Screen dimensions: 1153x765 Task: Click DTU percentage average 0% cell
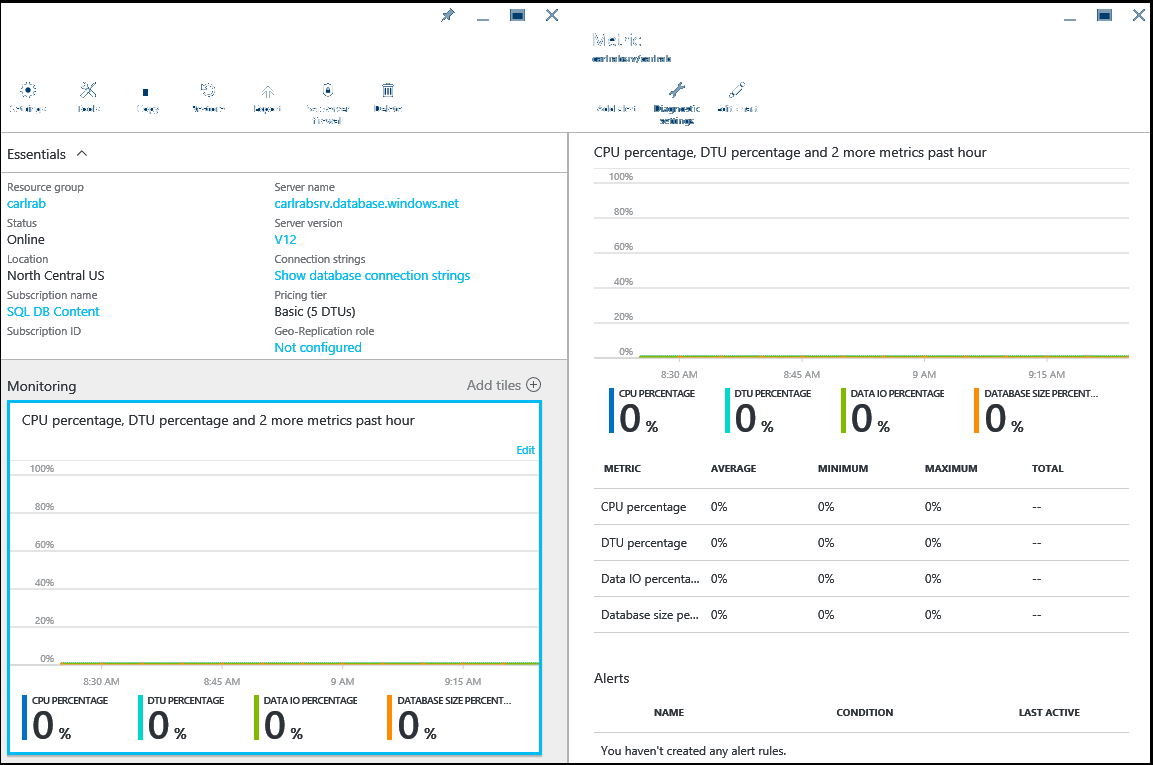pos(718,543)
